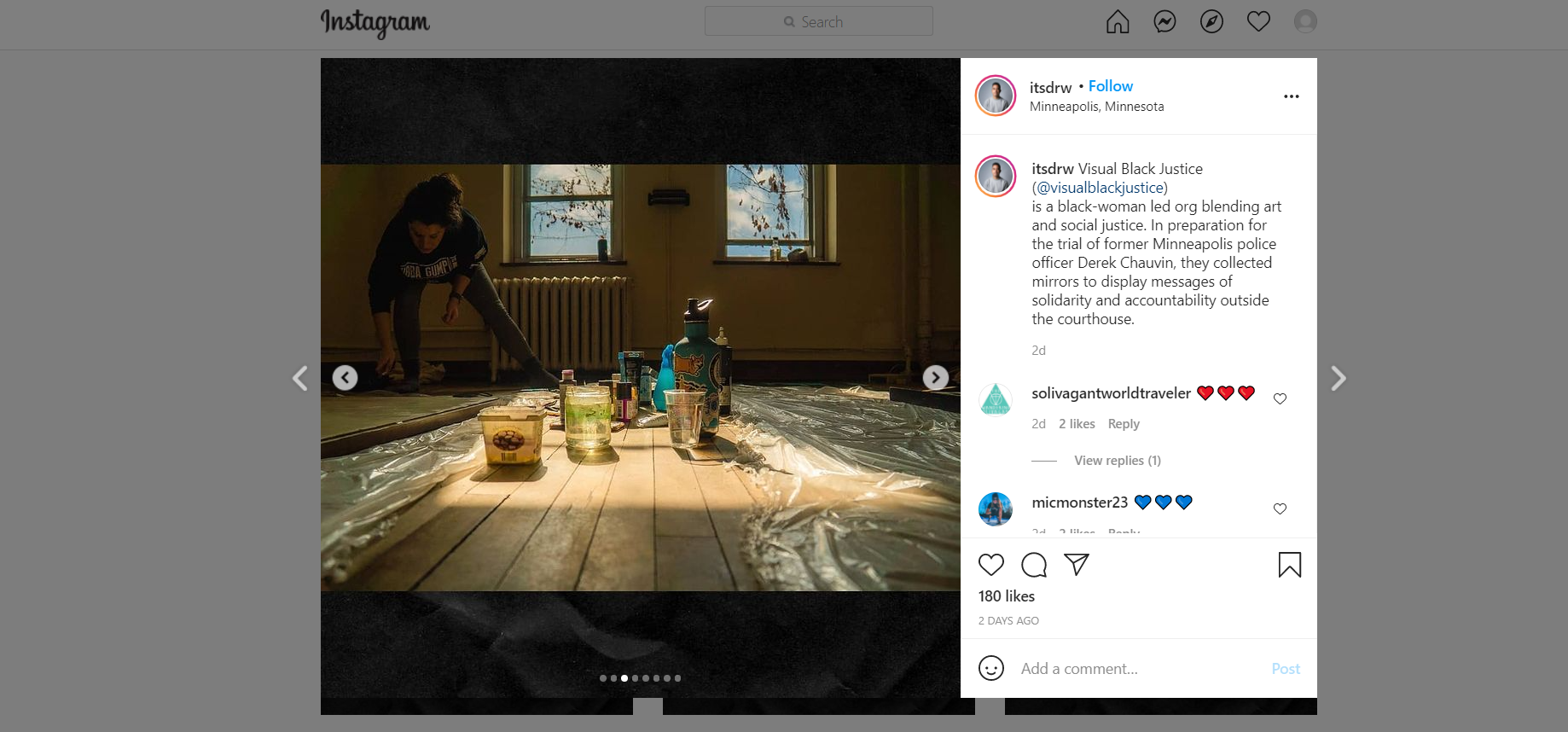Click the comment speech bubble icon

(x=1034, y=565)
